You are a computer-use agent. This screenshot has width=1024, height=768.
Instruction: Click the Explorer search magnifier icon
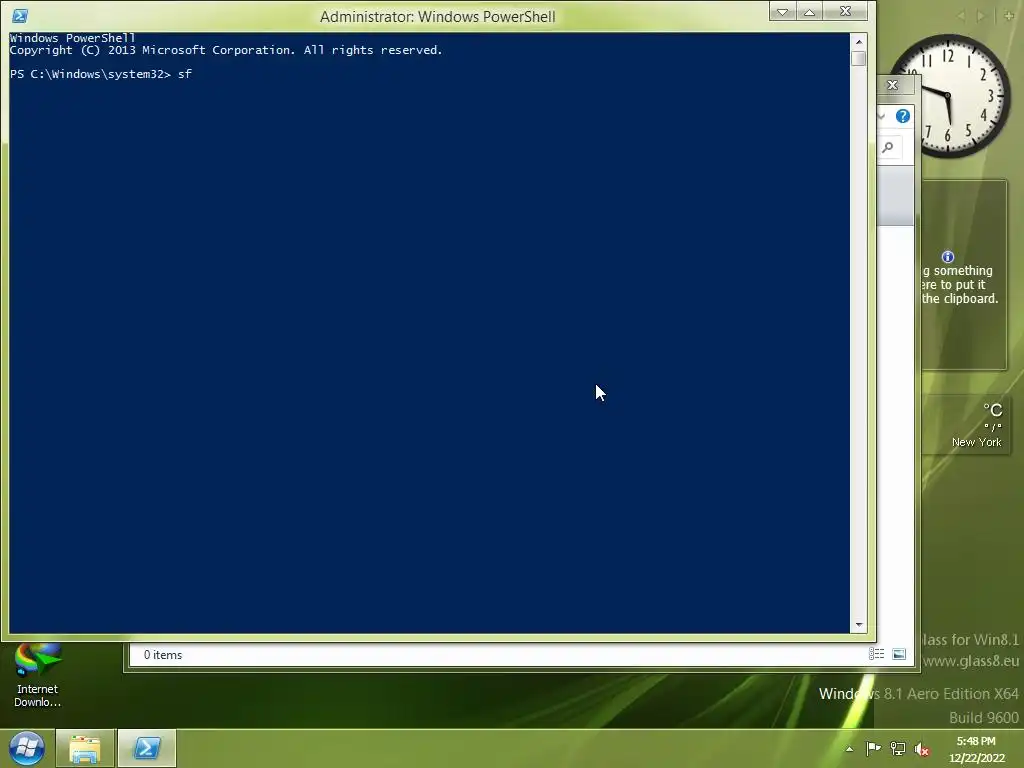[x=888, y=148]
